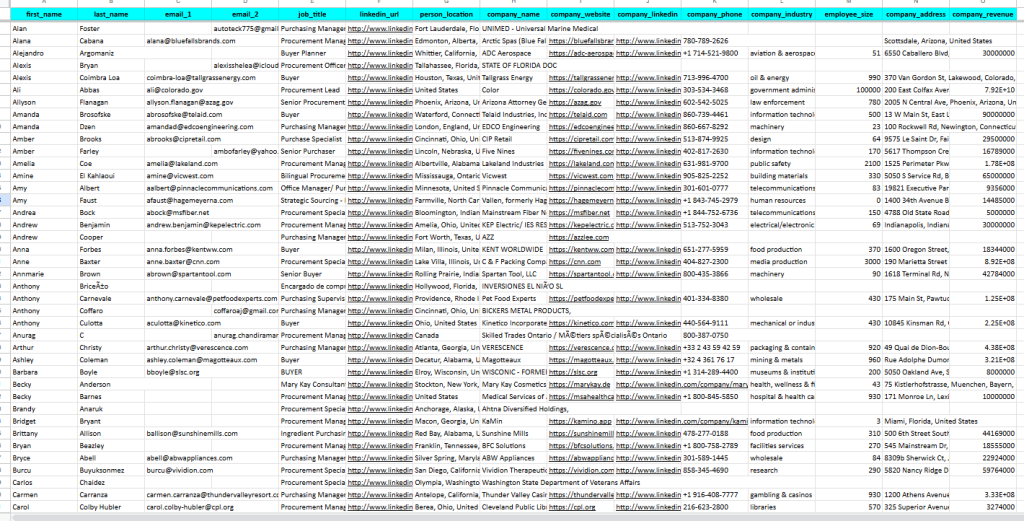Click the company_industry header cell
This screenshot has width=1024, height=521.
pos(782,14)
